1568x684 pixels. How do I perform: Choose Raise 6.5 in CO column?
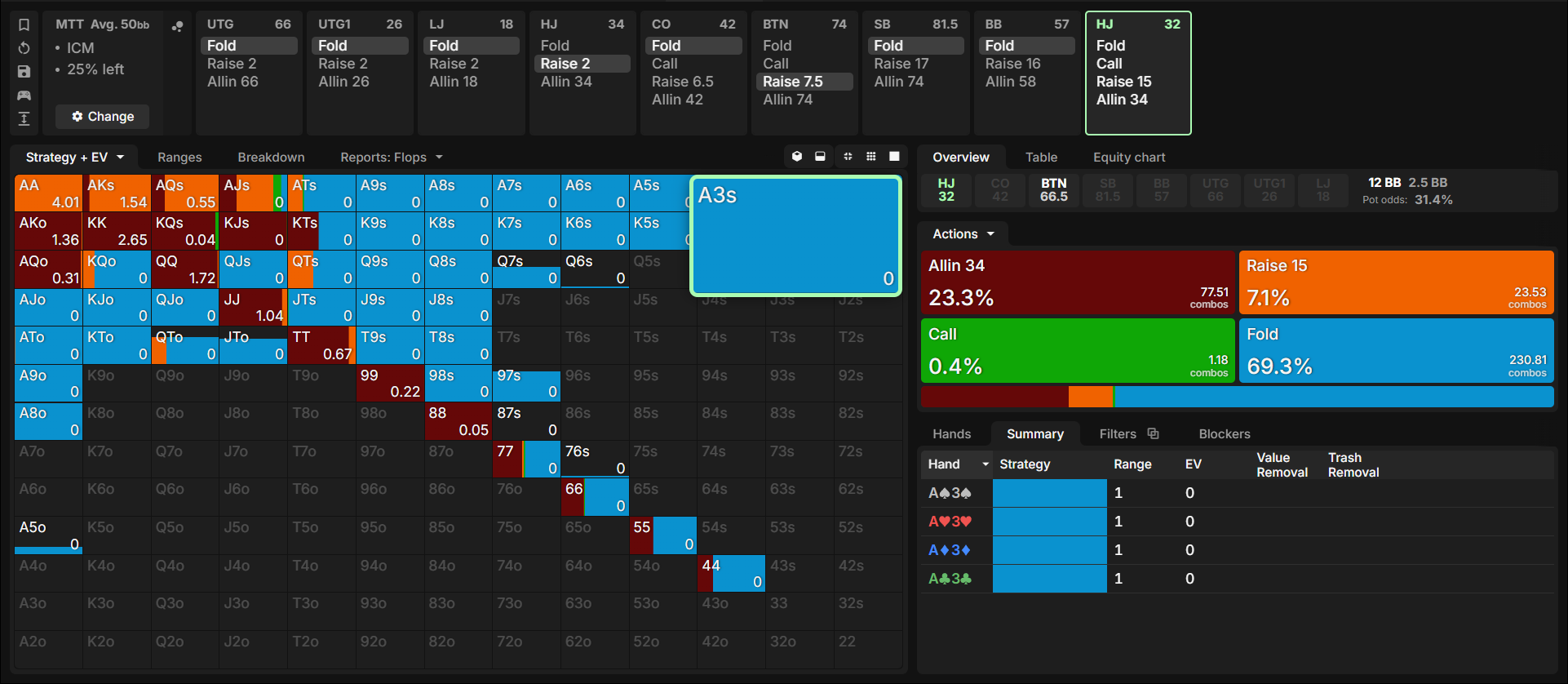(x=683, y=82)
